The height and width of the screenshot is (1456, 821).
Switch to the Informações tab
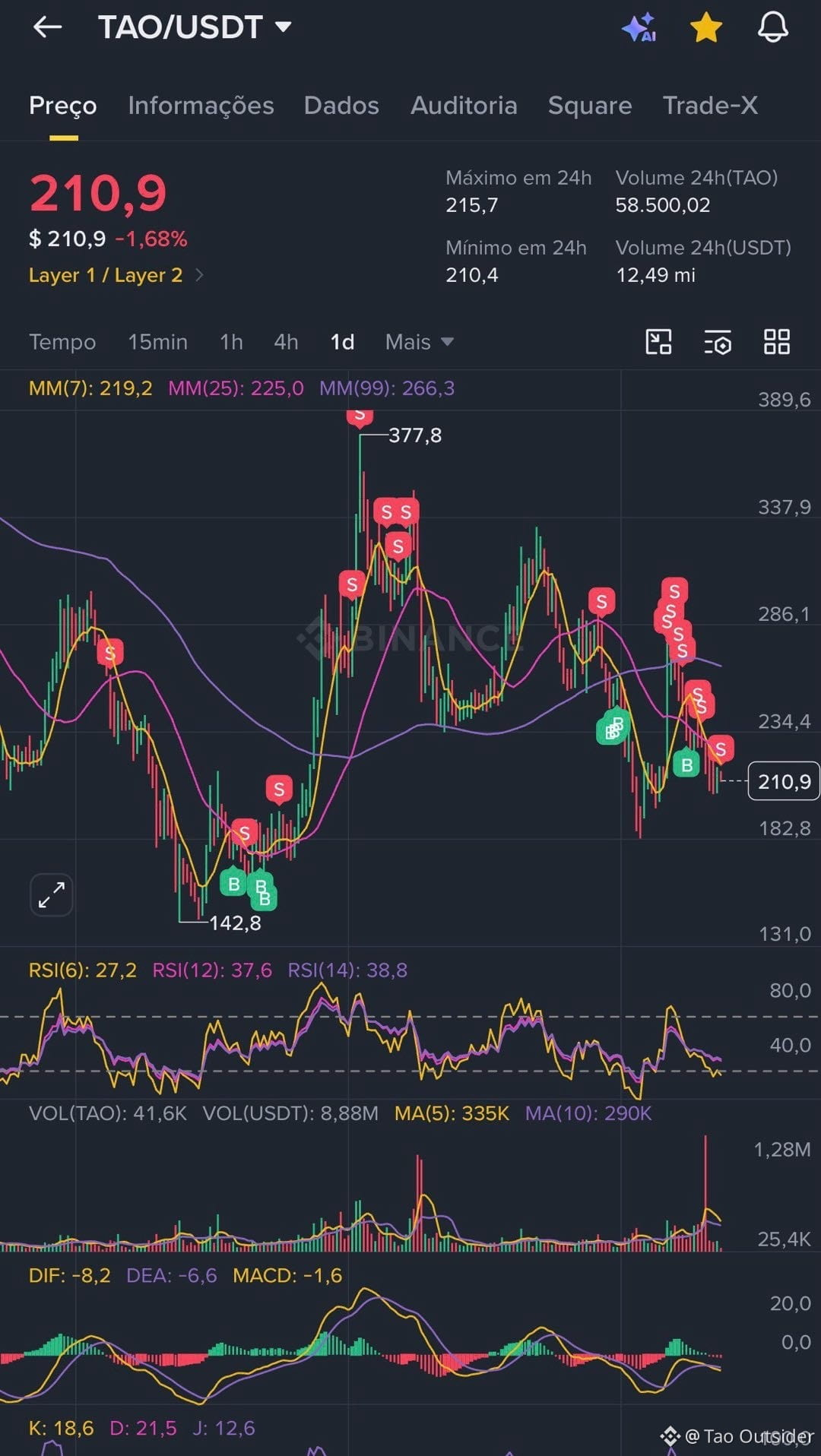(201, 106)
